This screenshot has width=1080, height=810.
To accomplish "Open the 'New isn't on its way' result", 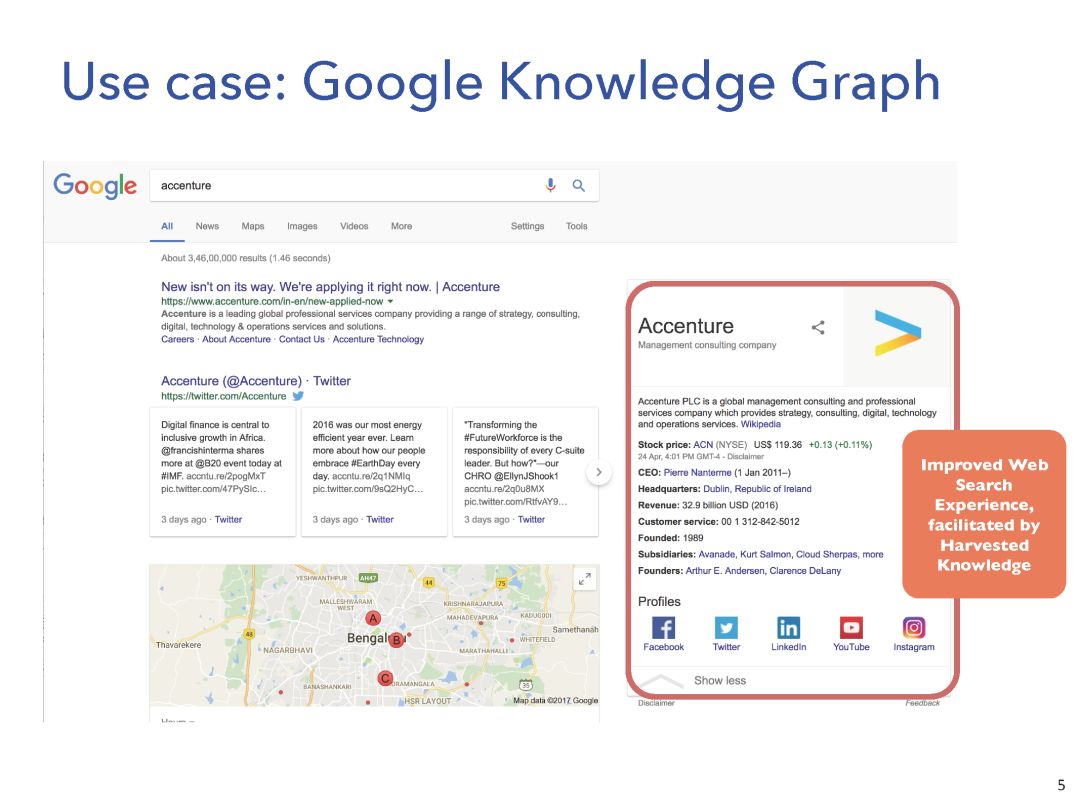I will pos(331,287).
